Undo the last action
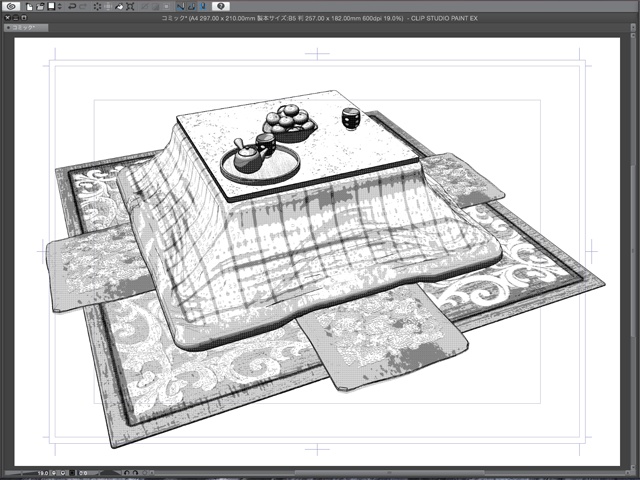Image resolution: width=640 pixels, height=480 pixels. coord(72,7)
